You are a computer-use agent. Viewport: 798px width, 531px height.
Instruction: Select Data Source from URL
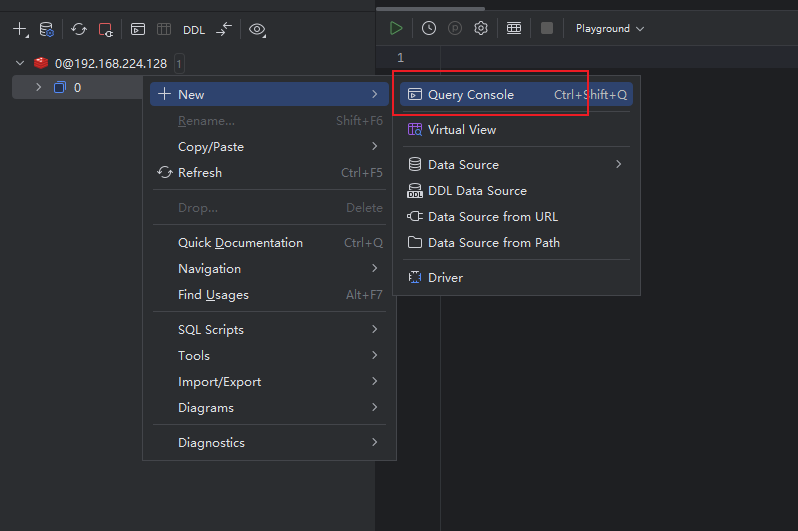(x=493, y=216)
